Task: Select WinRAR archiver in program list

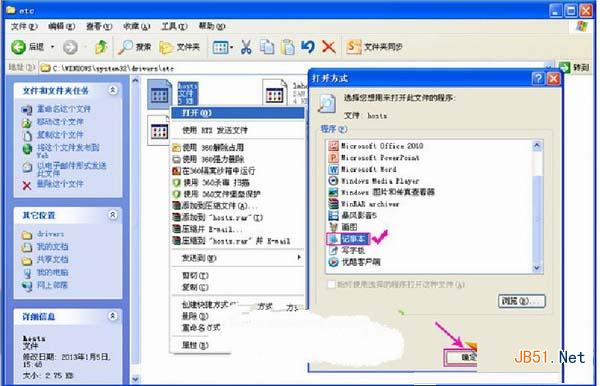Action: point(364,204)
